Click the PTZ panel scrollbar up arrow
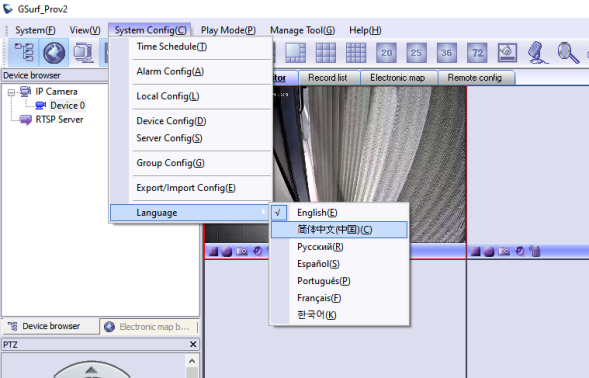 192,361
